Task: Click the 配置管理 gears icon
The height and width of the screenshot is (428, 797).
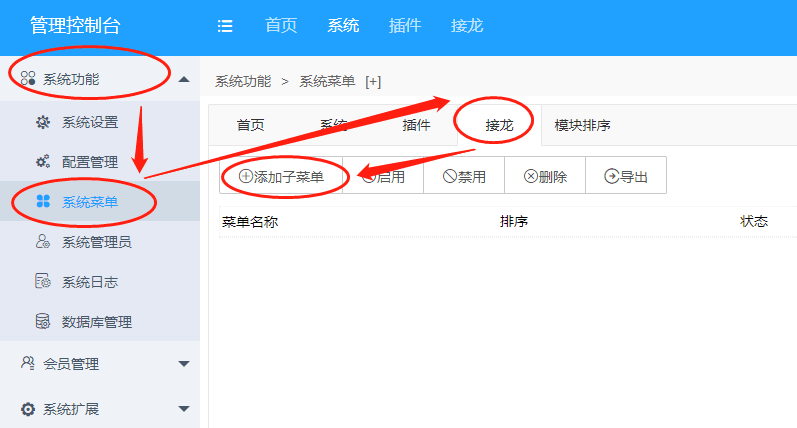Action: (43, 162)
